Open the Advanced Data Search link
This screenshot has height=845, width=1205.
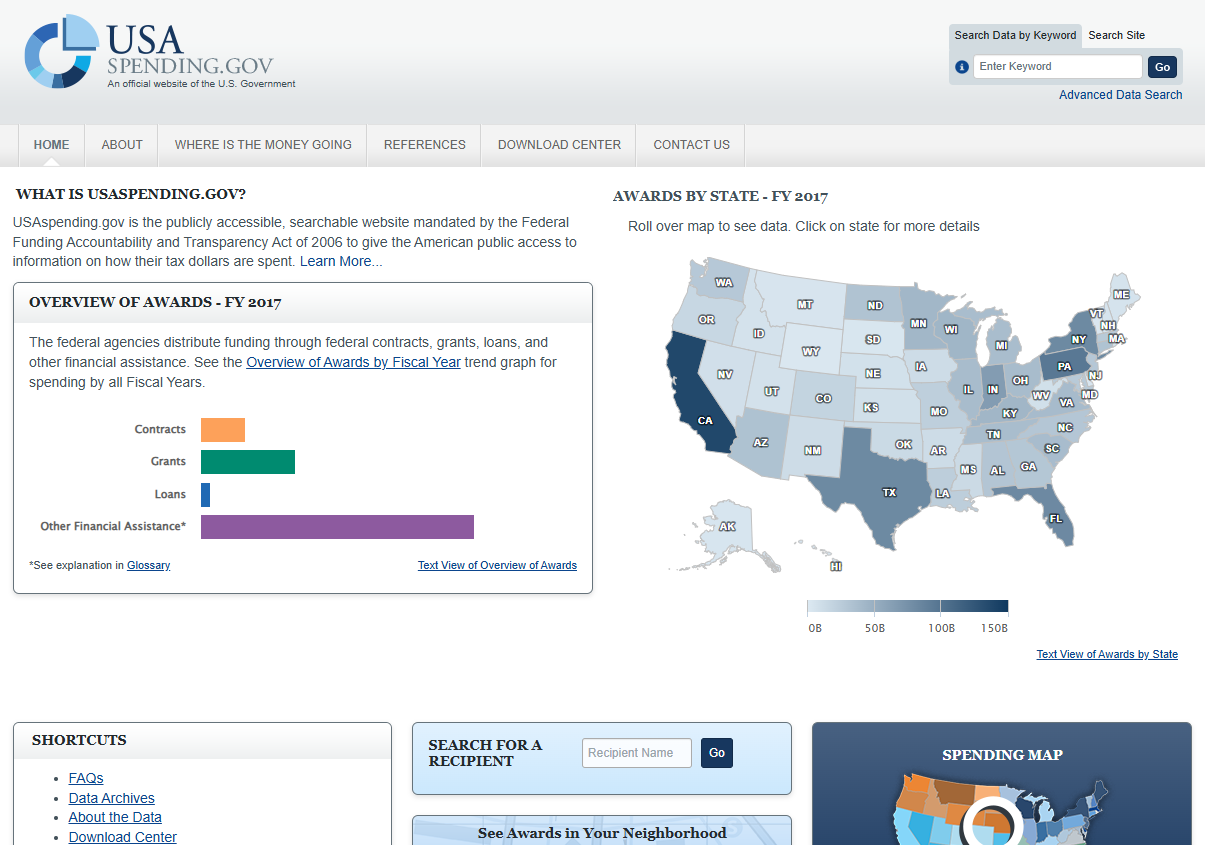click(x=1120, y=95)
